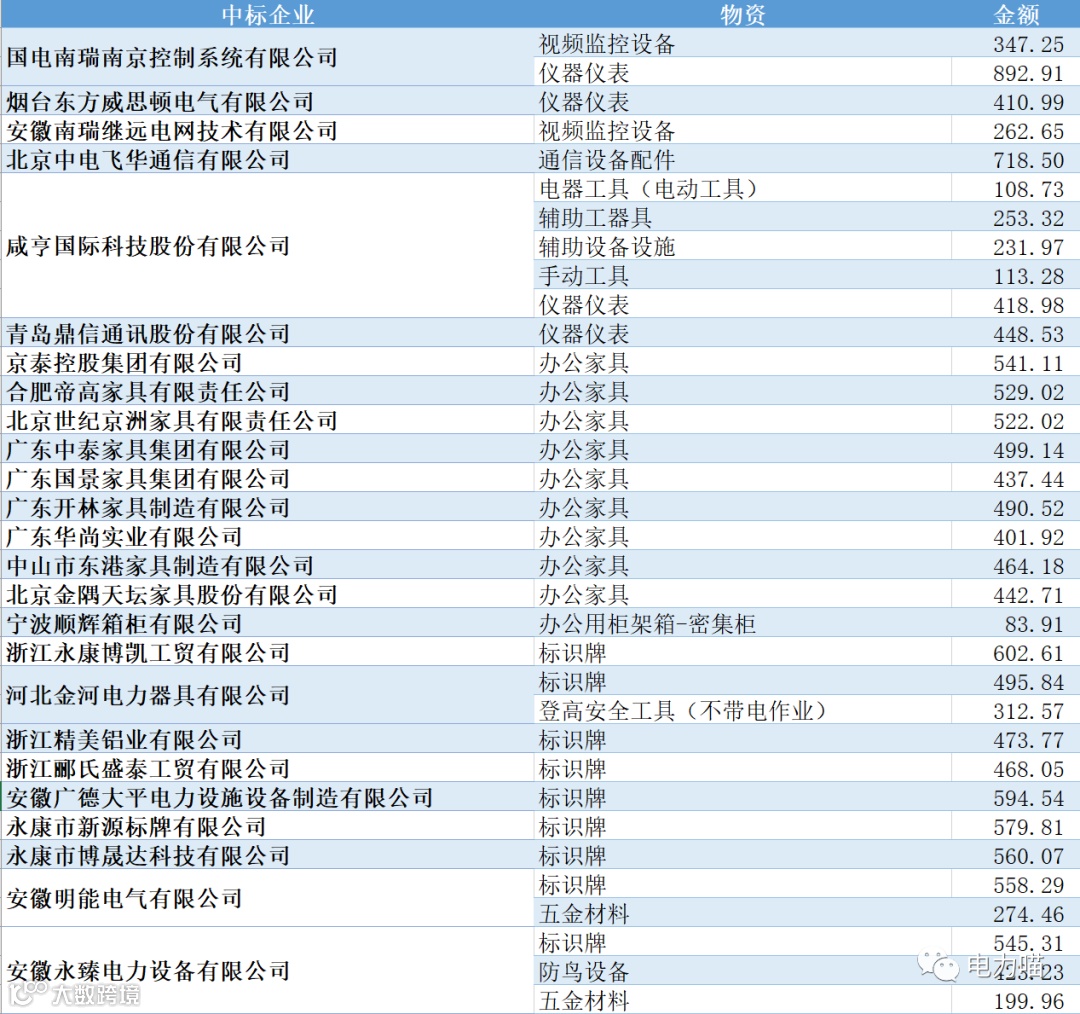Select cell 安徽明能电气有限公司

(x=267, y=898)
